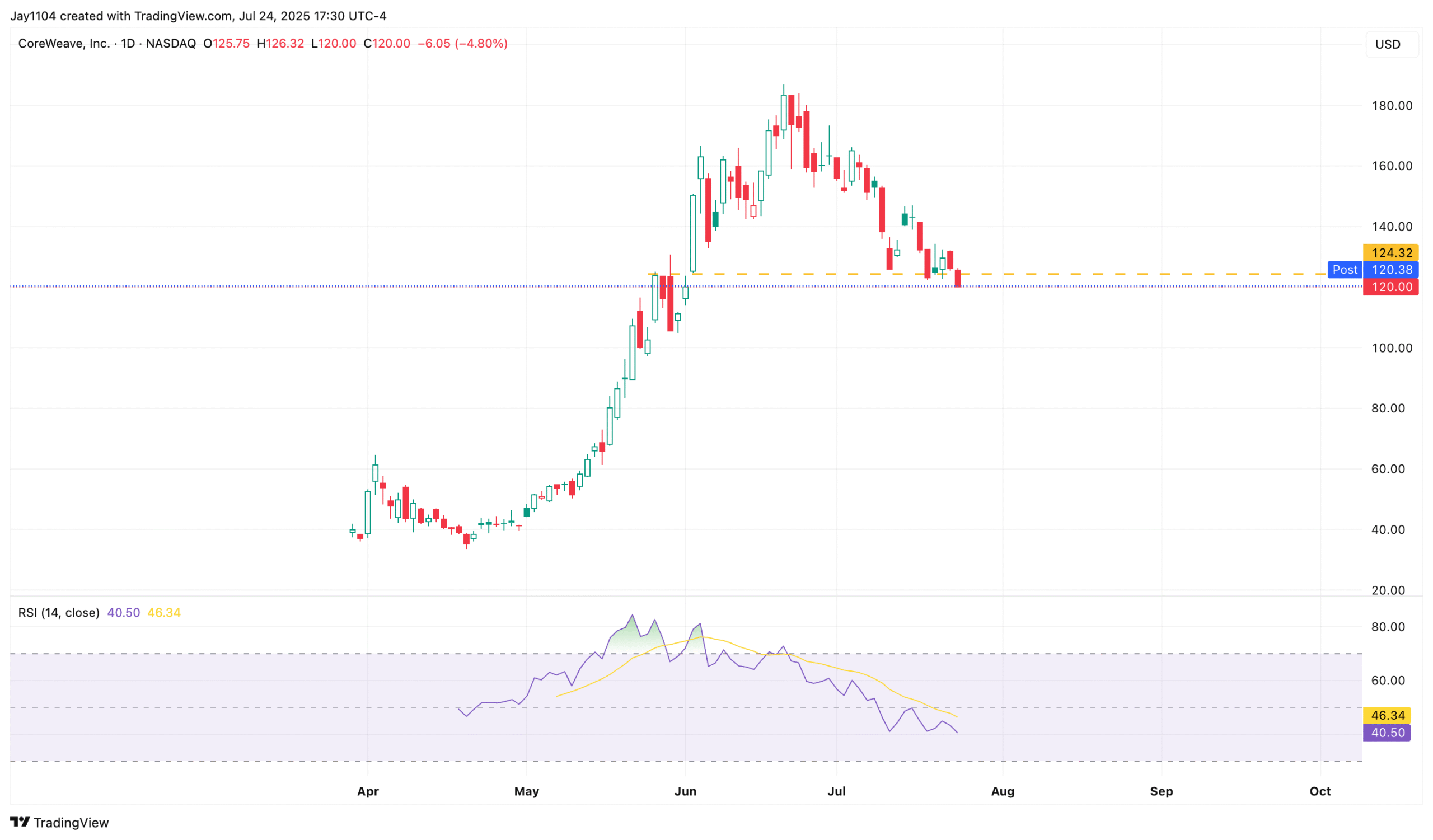
Task: Click the purple RSI value 40.50 in legend
Action: pos(123,613)
